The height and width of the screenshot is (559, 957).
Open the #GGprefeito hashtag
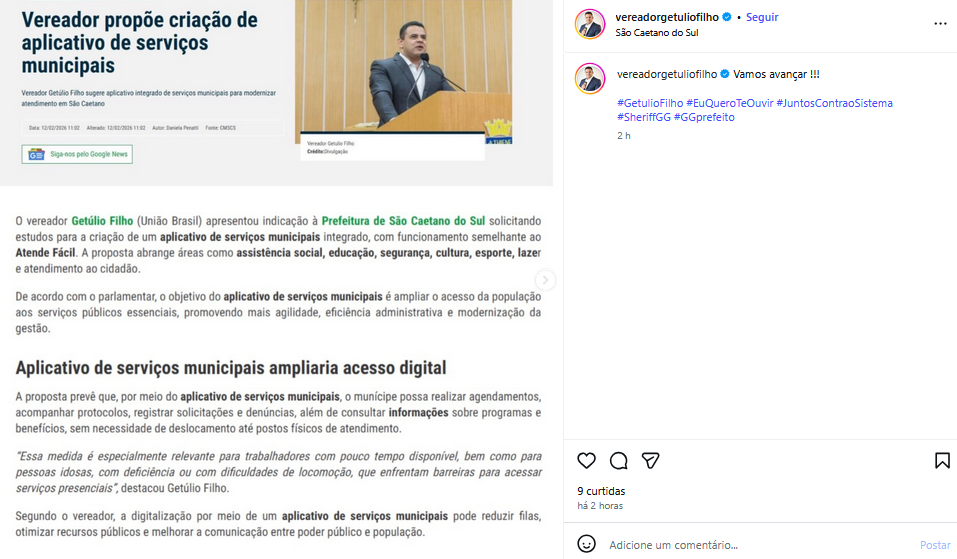pyautogui.click(x=704, y=117)
